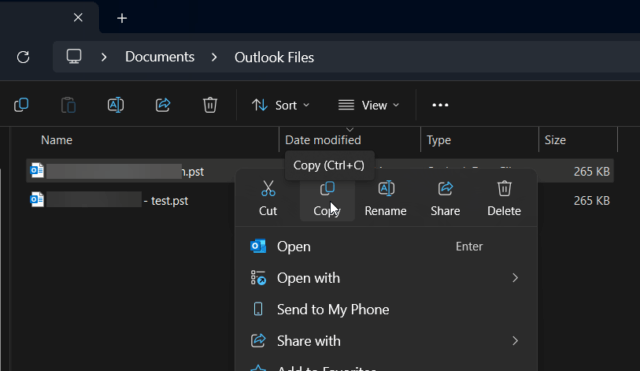Add a new File Explorer tab
Image resolution: width=640 pixels, height=371 pixels.
122,18
